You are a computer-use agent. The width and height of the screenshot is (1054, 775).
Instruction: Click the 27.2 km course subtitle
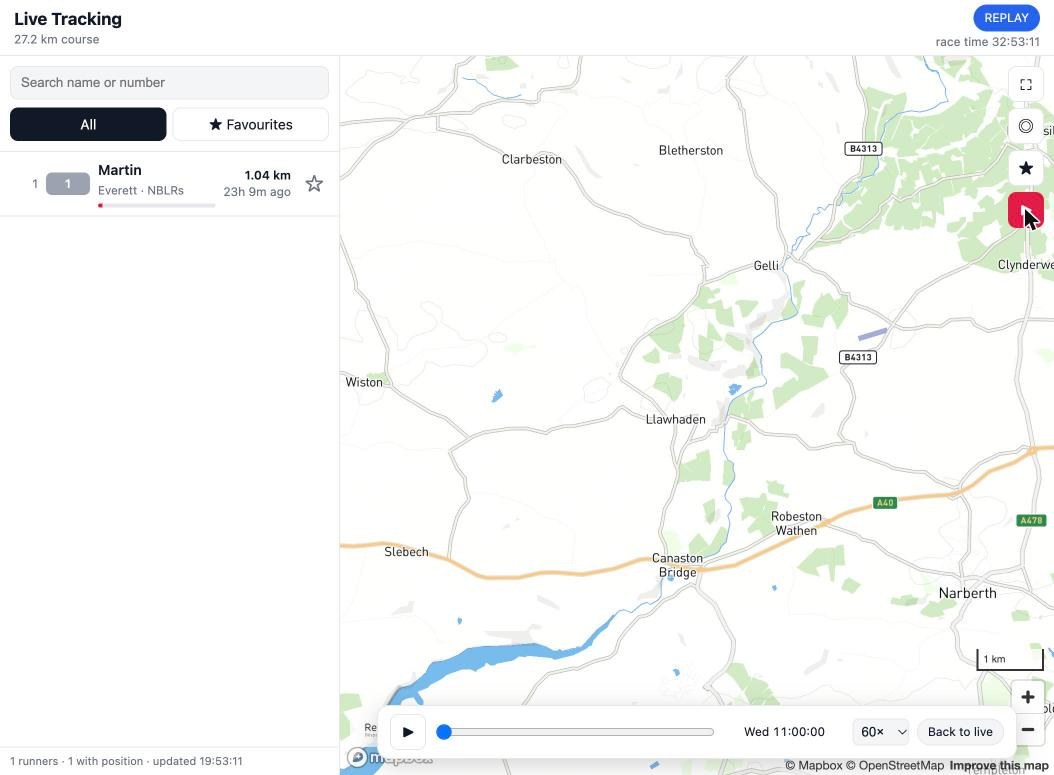click(x=56, y=40)
